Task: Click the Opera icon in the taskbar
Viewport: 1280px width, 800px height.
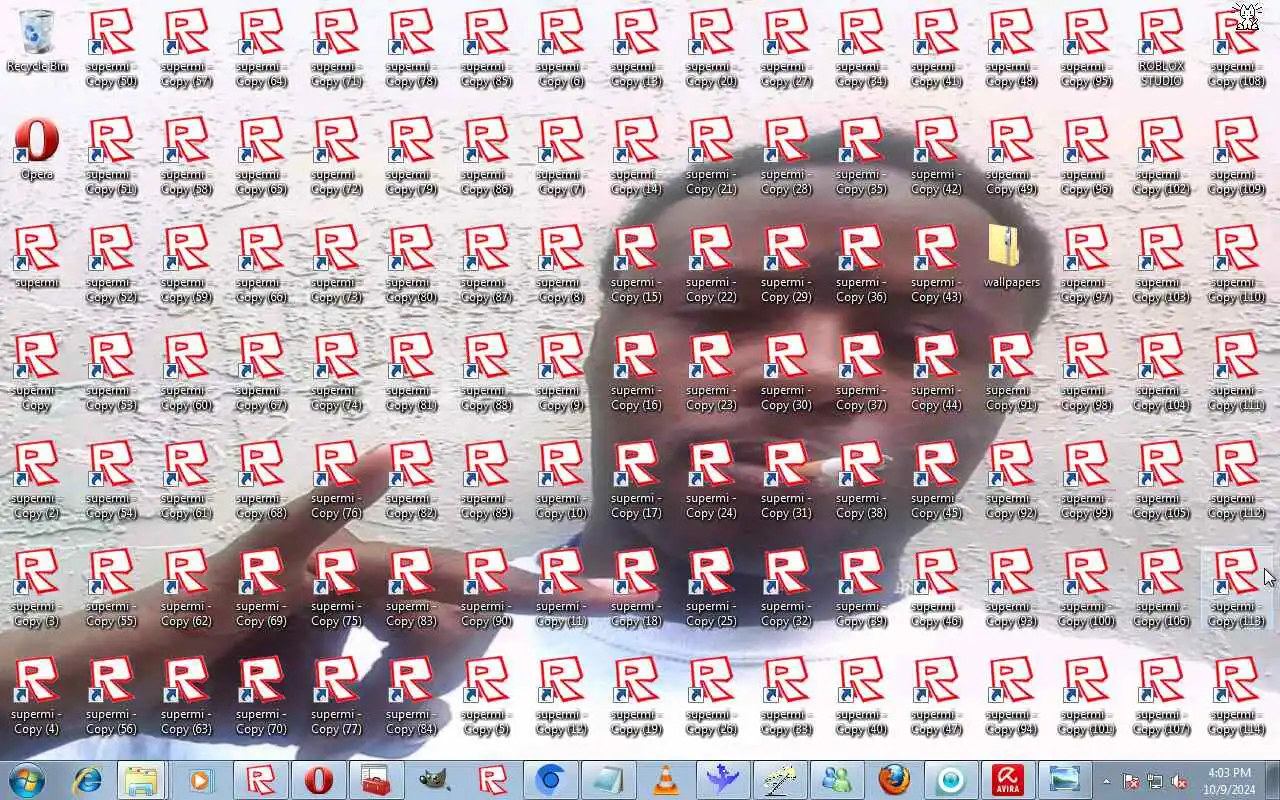Action: tap(319, 780)
